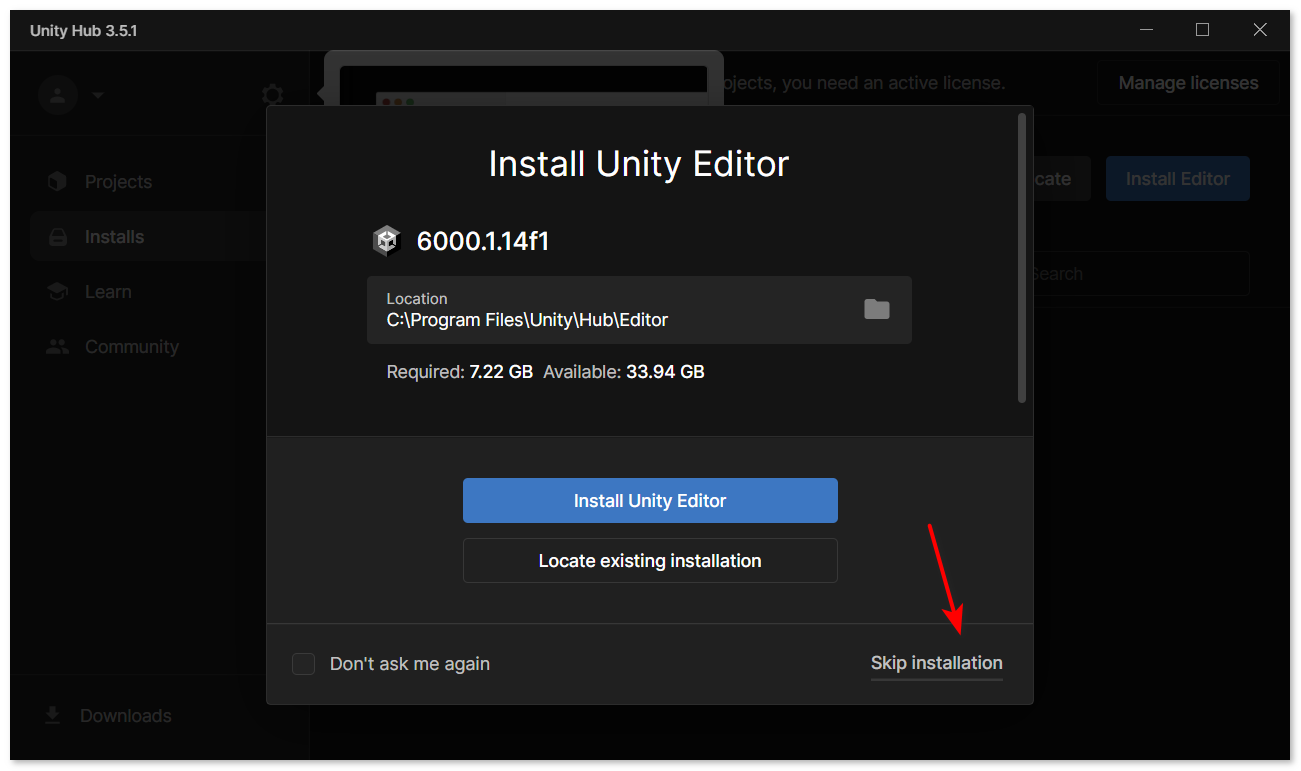Open the Preferences gear icon
The image size is (1301, 771).
(x=272, y=95)
